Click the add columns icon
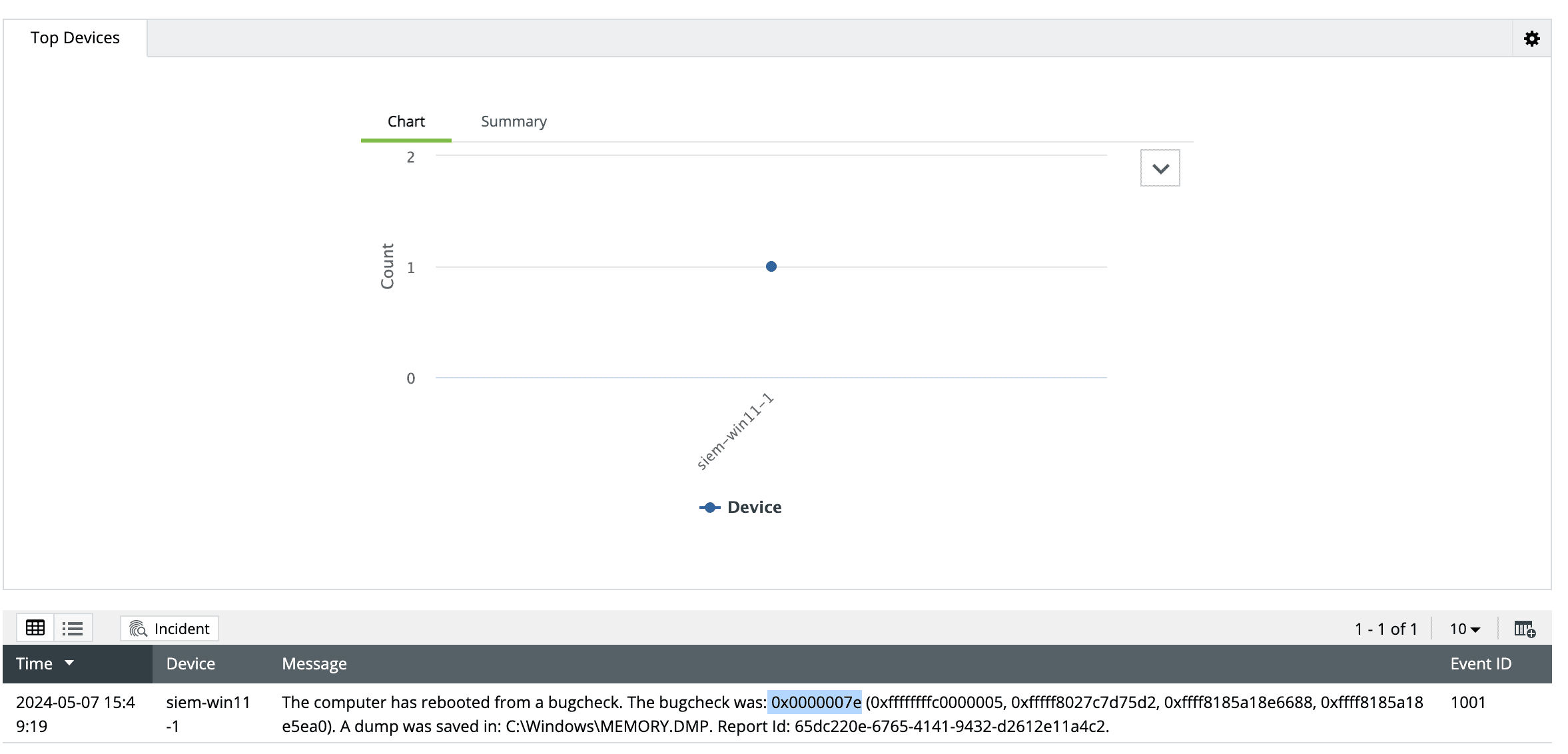 (x=1524, y=629)
